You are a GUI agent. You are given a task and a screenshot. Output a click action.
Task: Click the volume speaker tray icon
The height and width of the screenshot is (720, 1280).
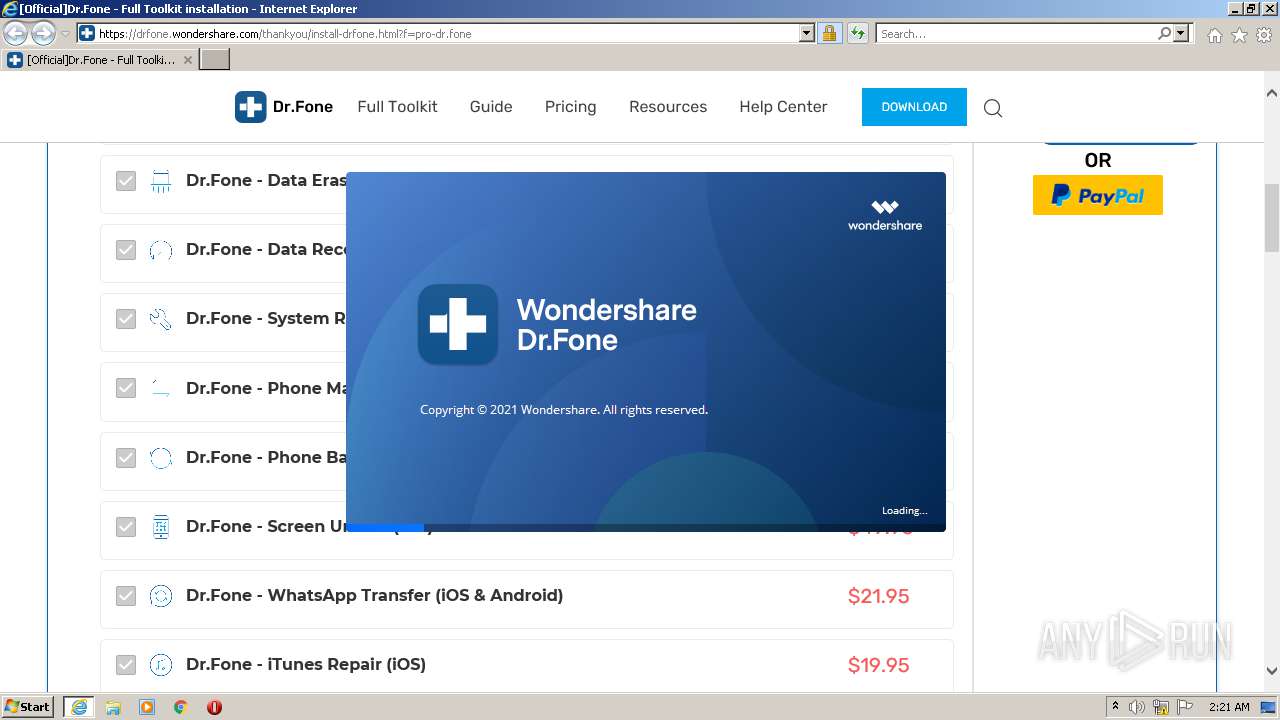pos(1137,707)
